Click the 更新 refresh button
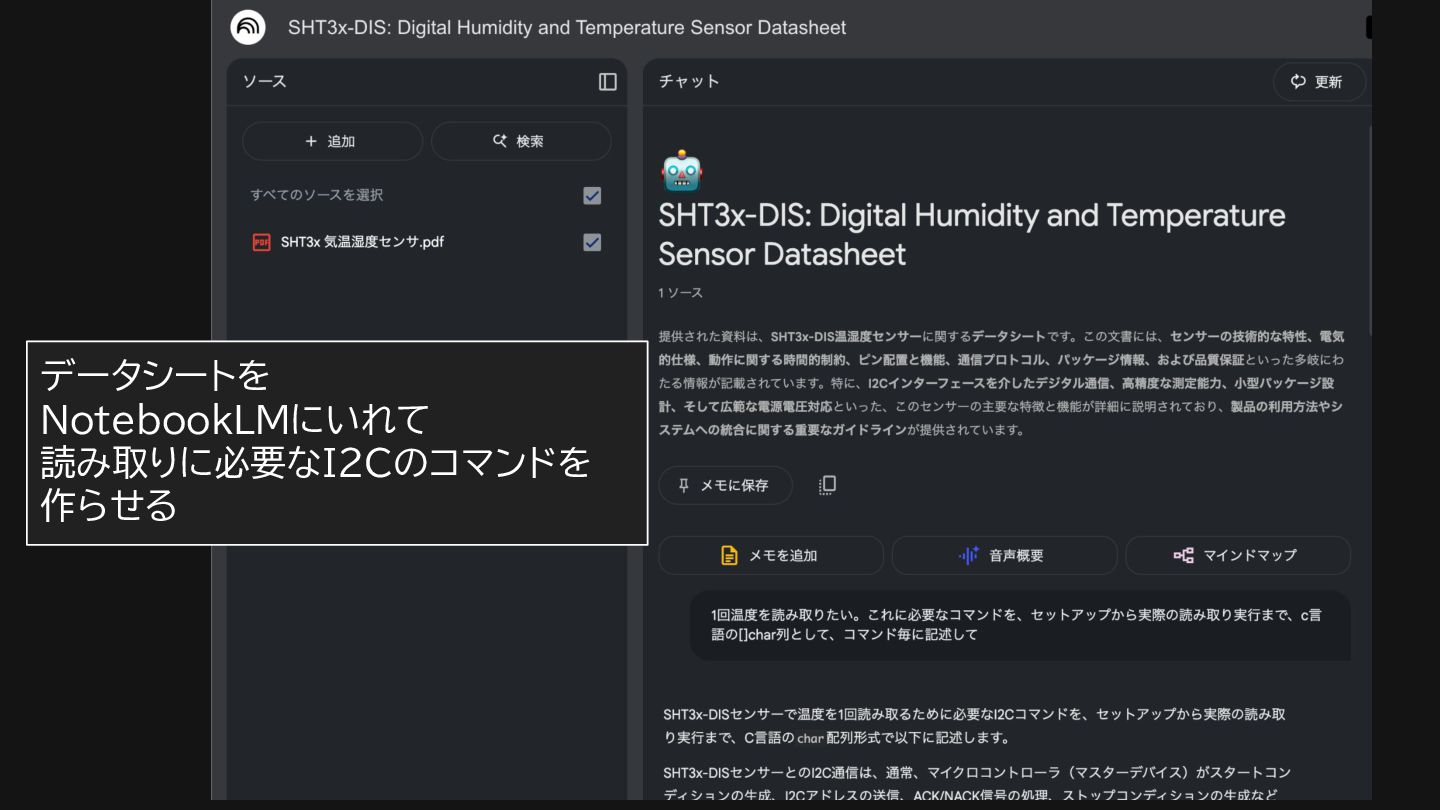The height and width of the screenshot is (810, 1440). (1319, 82)
